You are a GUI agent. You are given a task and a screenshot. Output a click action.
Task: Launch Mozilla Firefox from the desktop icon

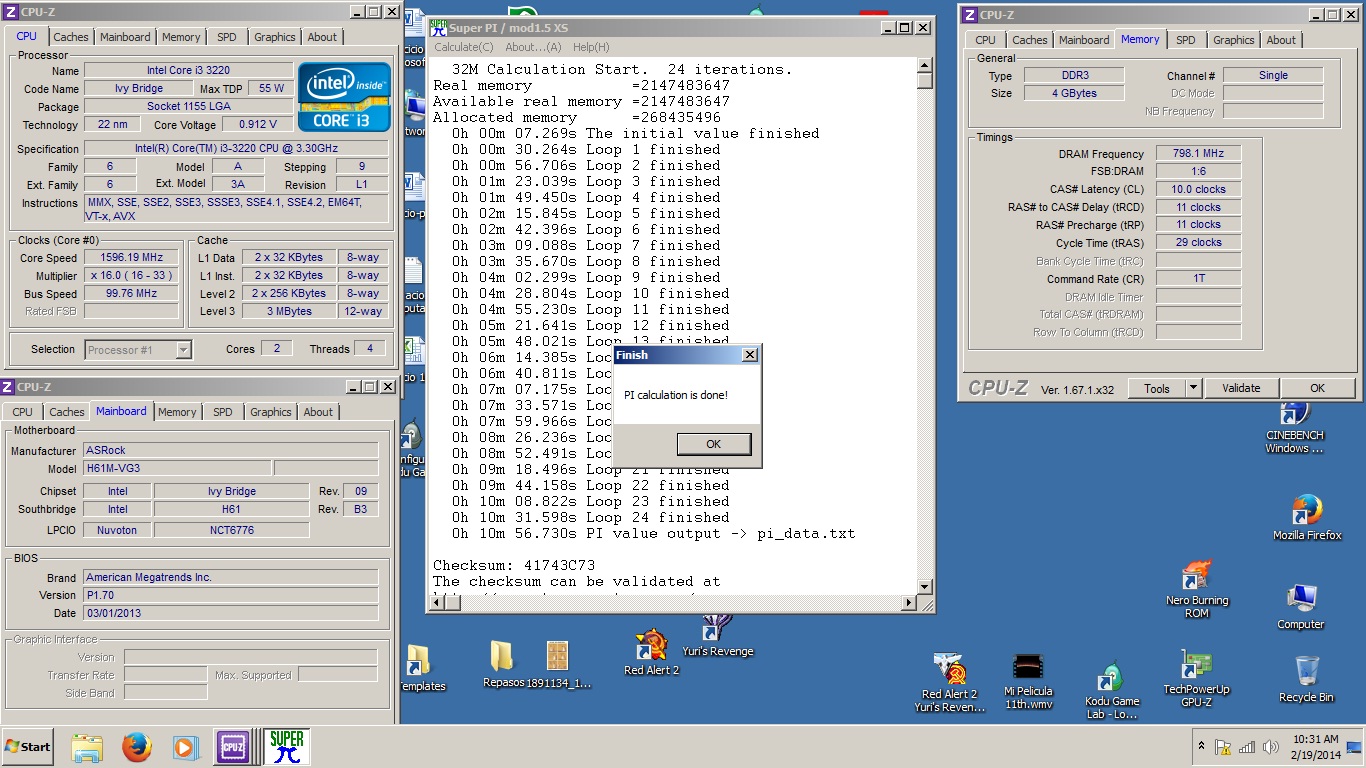pos(1307,517)
